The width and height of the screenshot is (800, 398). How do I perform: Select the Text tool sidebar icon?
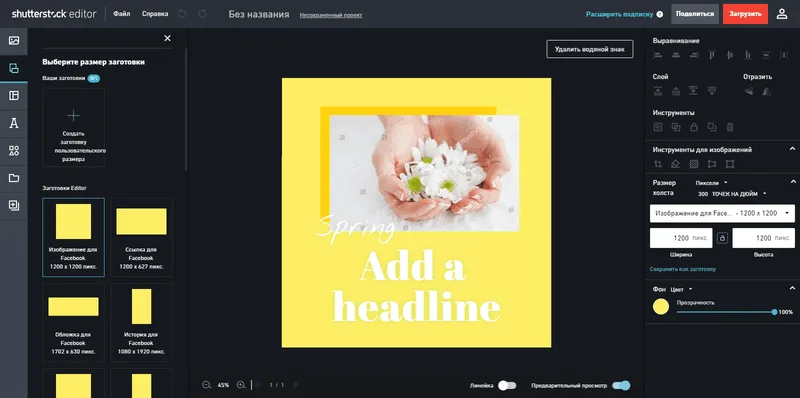click(14, 123)
